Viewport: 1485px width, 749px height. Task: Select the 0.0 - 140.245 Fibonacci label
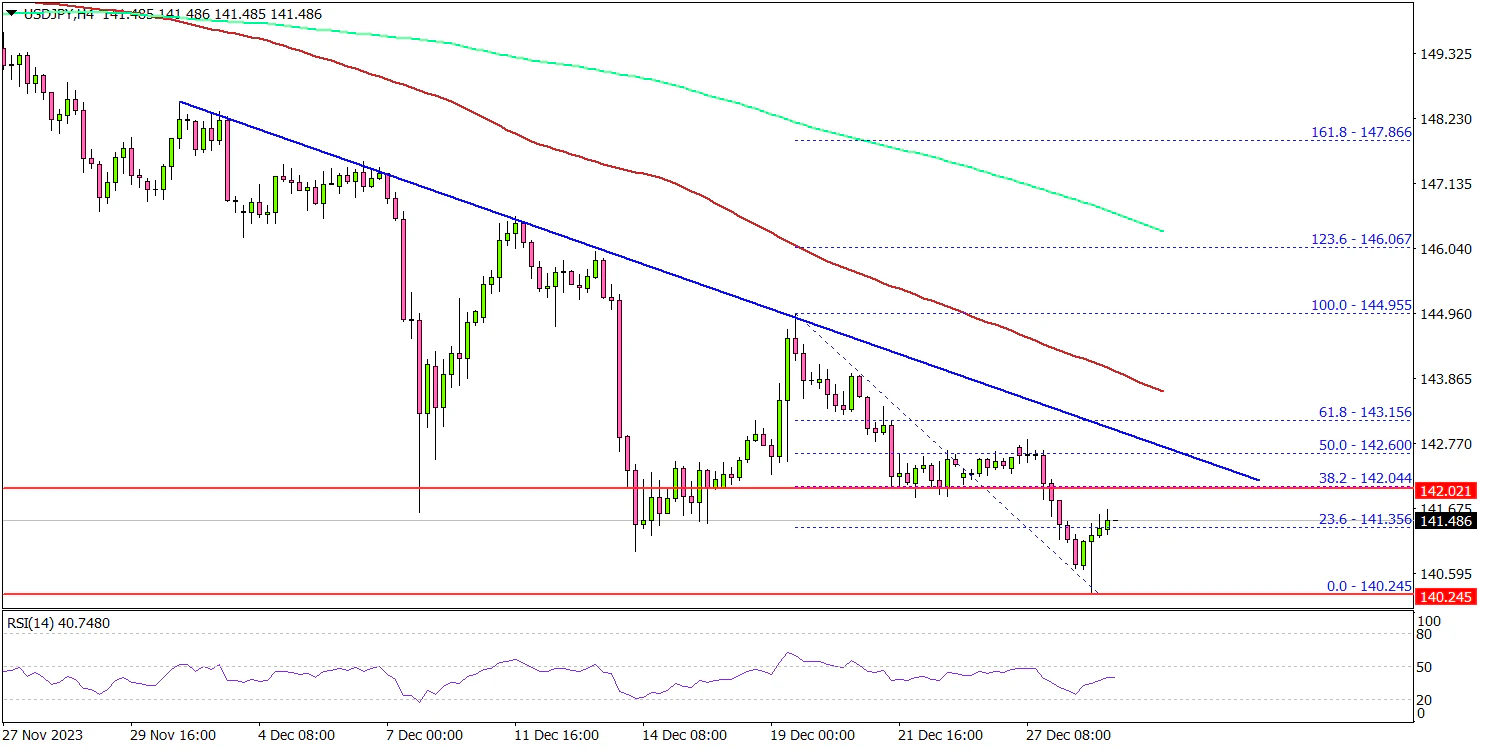(1368, 586)
